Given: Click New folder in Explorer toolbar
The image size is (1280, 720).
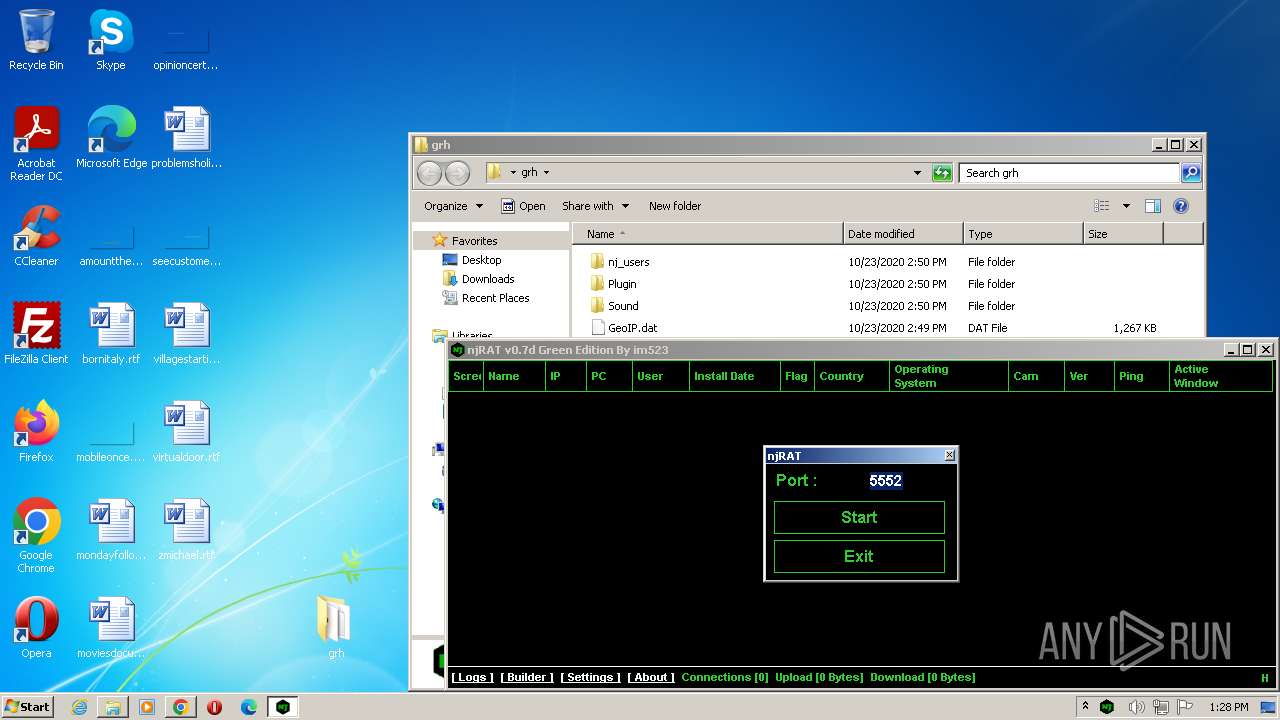Looking at the screenshot, I should point(675,206).
